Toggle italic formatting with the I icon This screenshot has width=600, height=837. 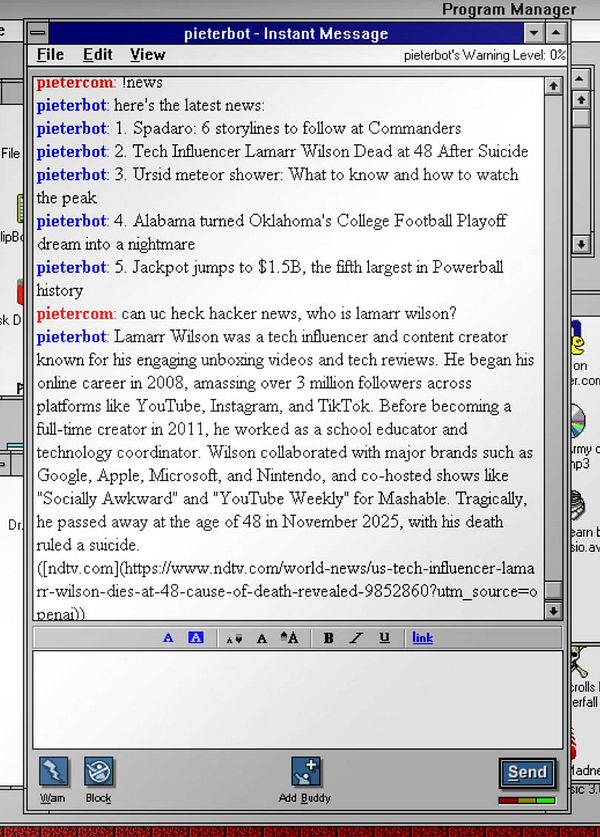[x=356, y=638]
